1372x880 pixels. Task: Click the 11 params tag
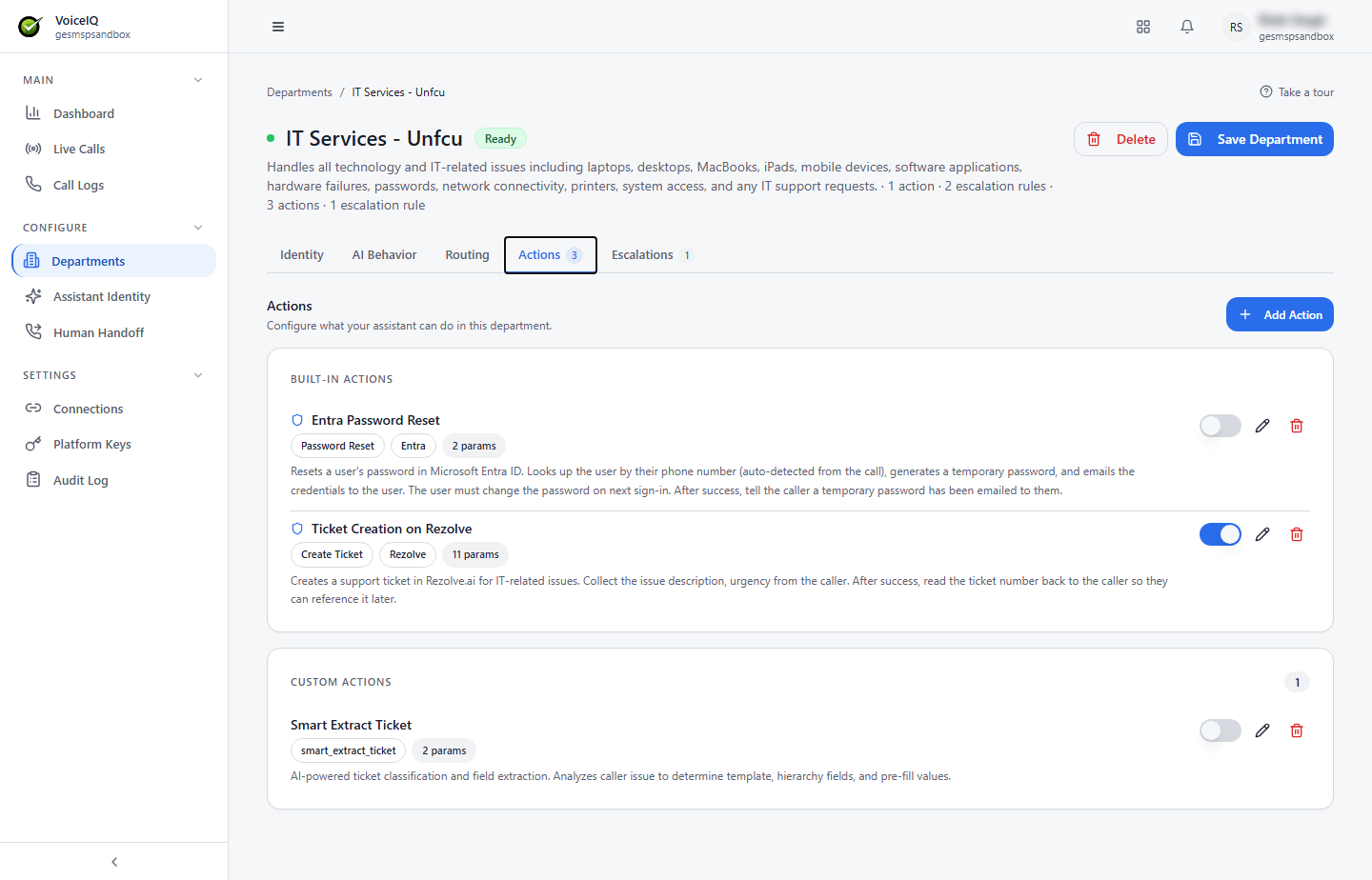[475, 554]
